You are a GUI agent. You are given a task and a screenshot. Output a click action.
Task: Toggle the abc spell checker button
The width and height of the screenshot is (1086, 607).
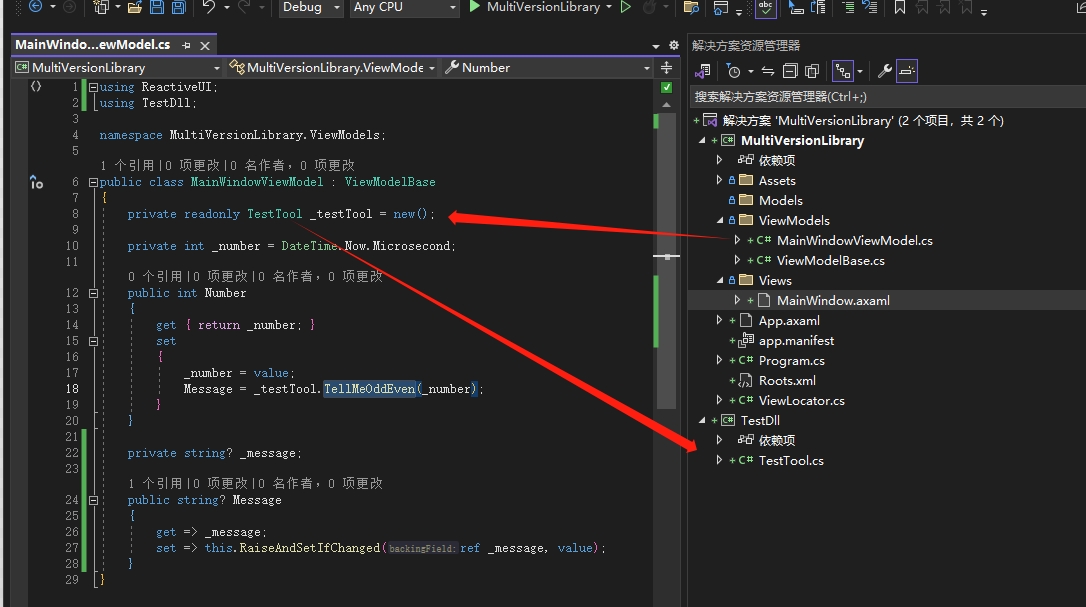pyautogui.click(x=765, y=8)
